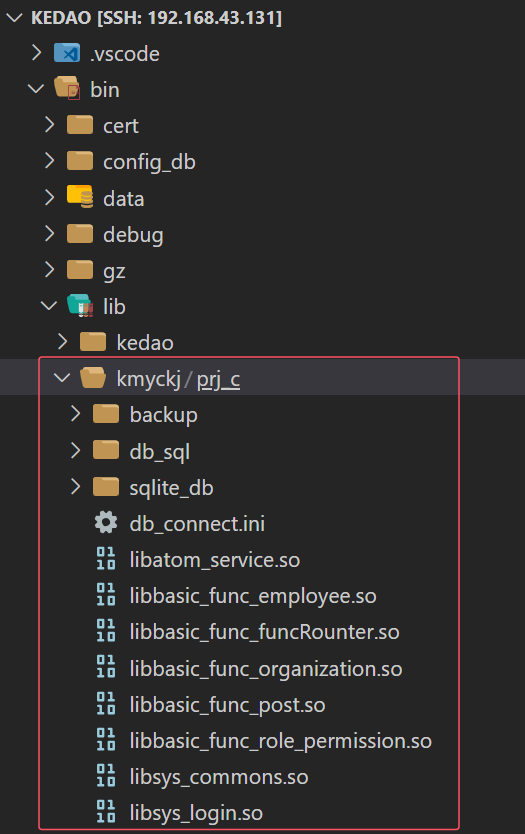The height and width of the screenshot is (834, 525).
Task: Expand the sqlite_db folder arrow
Action: click(x=76, y=486)
